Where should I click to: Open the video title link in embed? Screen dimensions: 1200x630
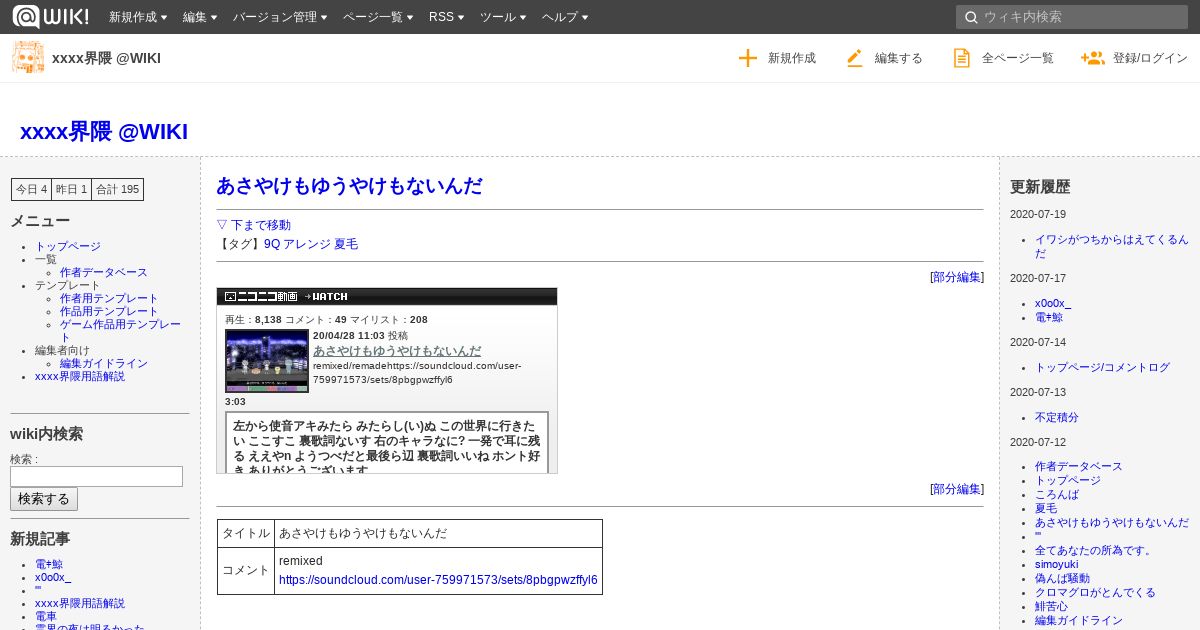pyautogui.click(x=397, y=351)
